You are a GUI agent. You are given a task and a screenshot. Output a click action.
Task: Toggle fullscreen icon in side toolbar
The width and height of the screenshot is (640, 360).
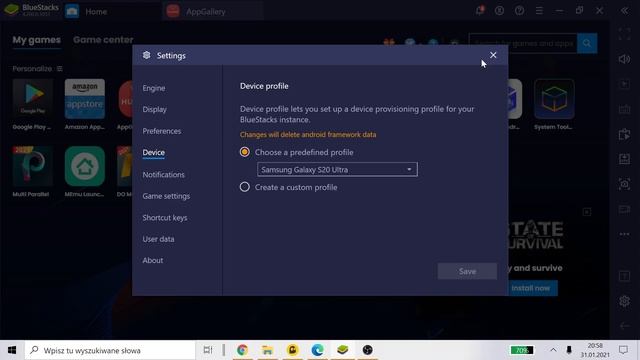[x=624, y=34]
